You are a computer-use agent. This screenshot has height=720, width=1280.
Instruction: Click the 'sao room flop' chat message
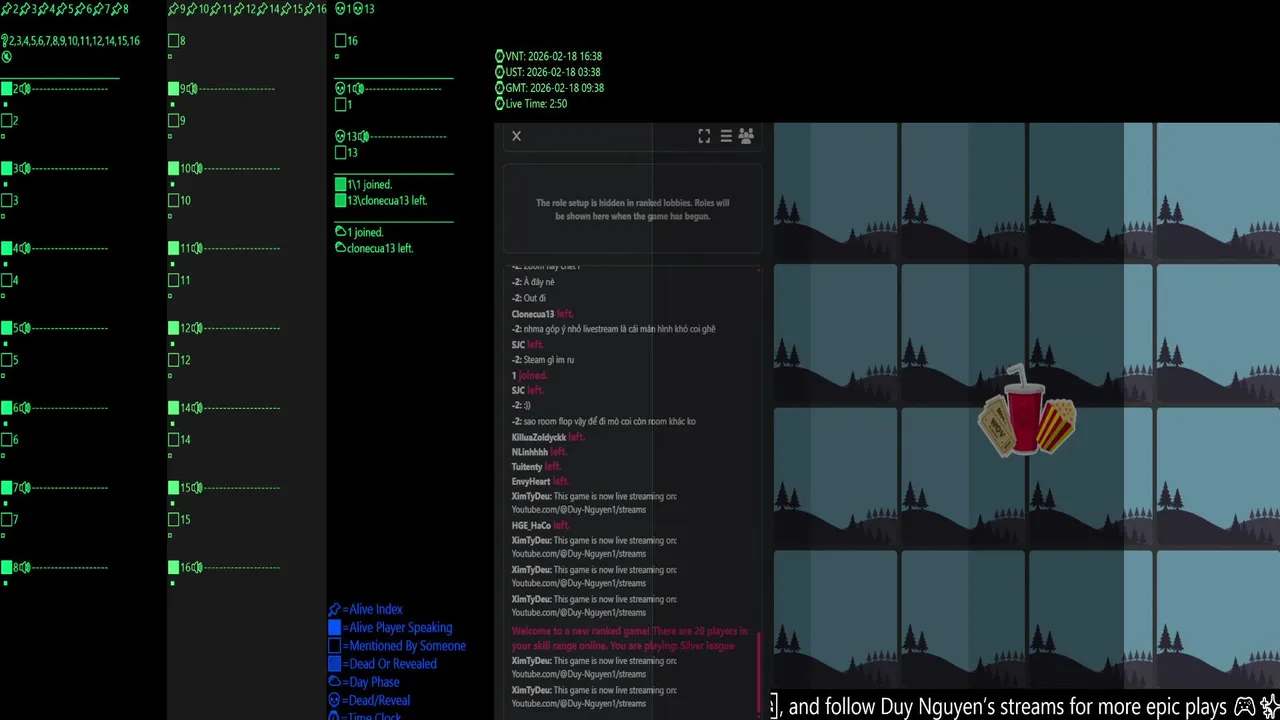pyautogui.click(x=603, y=421)
